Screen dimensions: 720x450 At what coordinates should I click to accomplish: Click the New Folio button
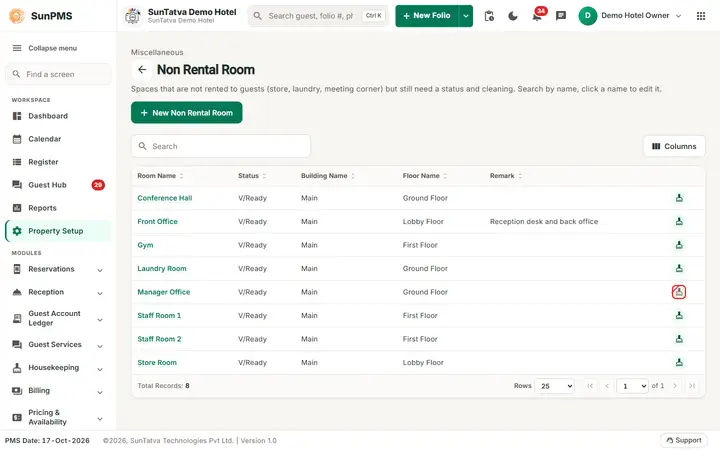pyautogui.click(x=427, y=16)
